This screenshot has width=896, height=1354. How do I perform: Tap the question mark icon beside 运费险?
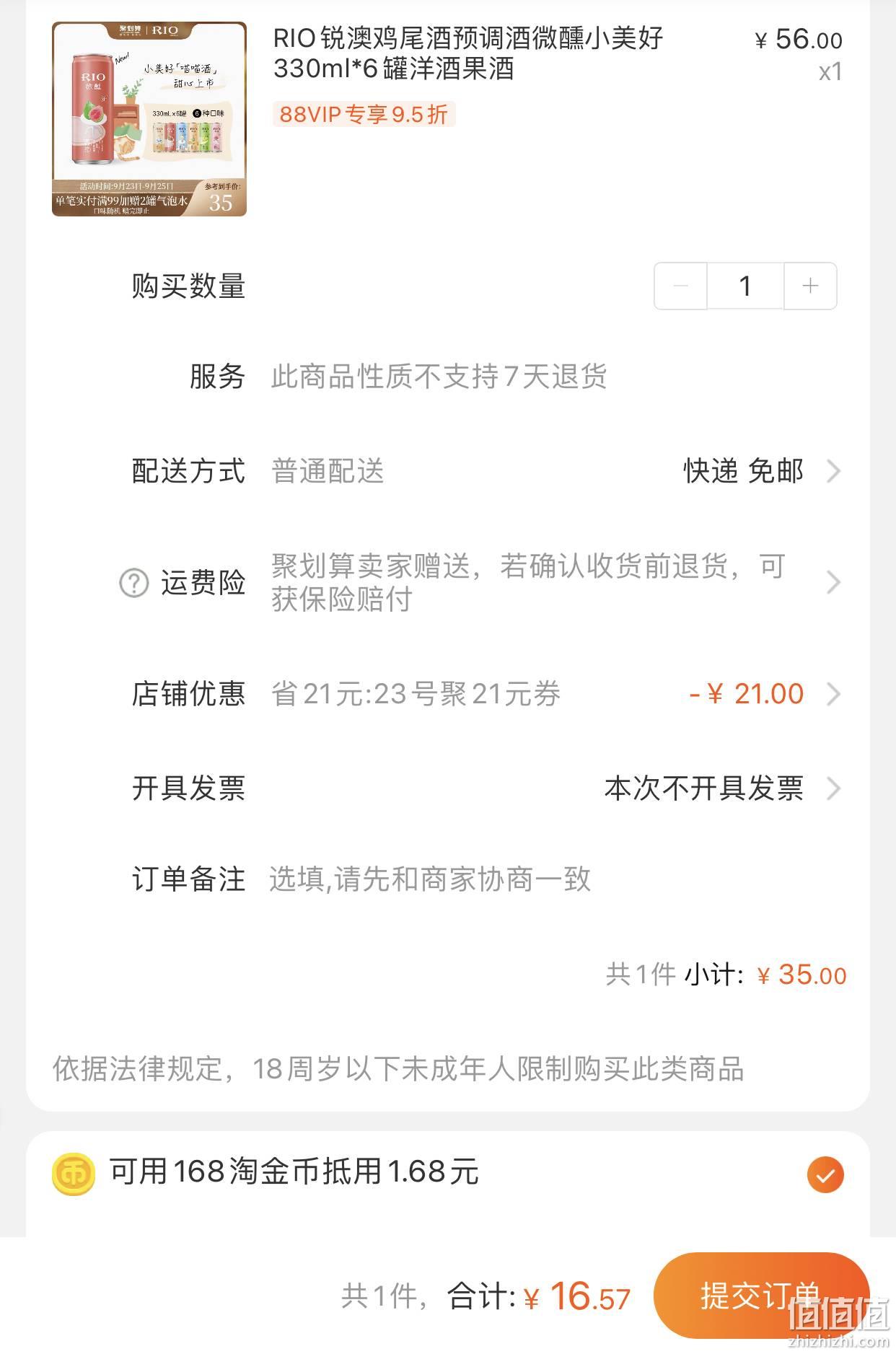pos(133,583)
